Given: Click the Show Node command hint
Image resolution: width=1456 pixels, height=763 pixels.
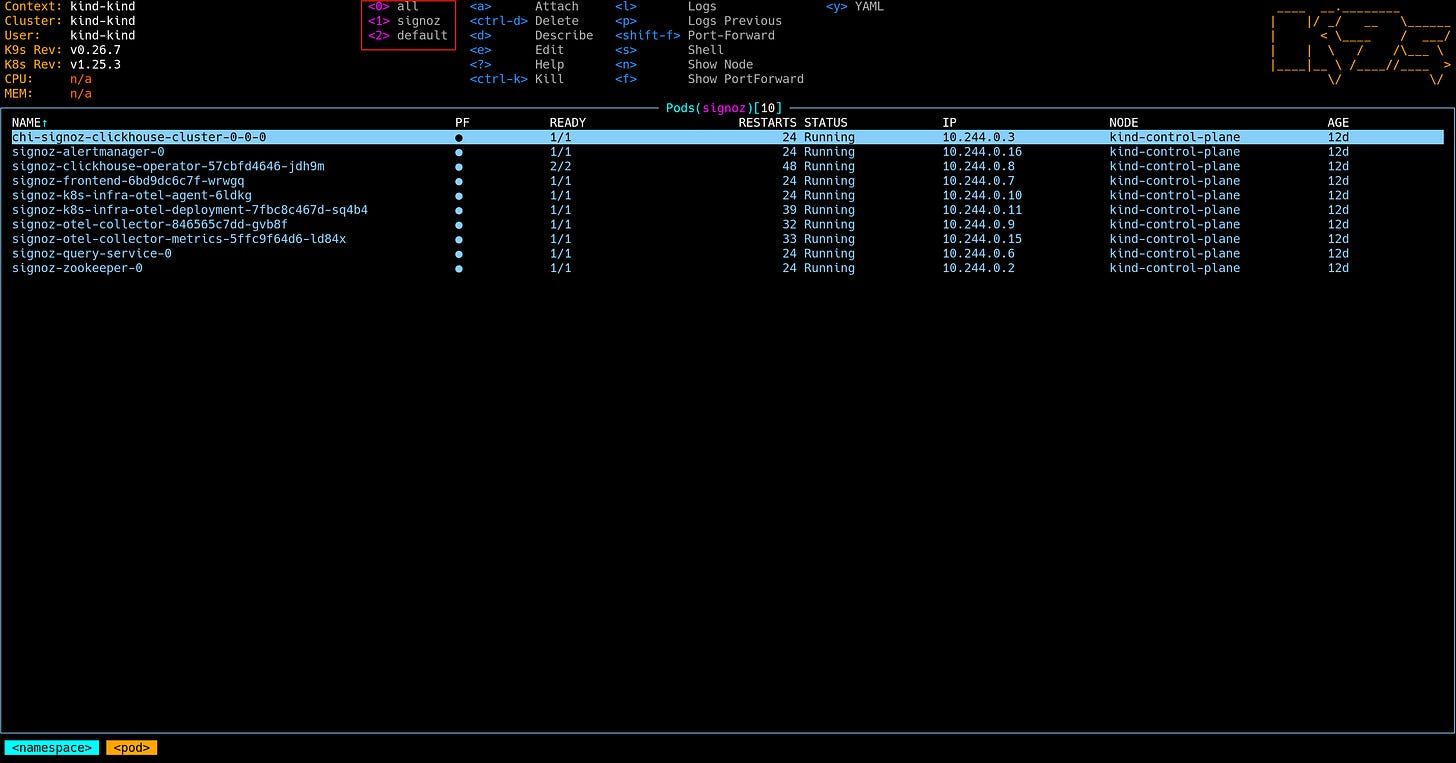Looking at the screenshot, I should (684, 64).
